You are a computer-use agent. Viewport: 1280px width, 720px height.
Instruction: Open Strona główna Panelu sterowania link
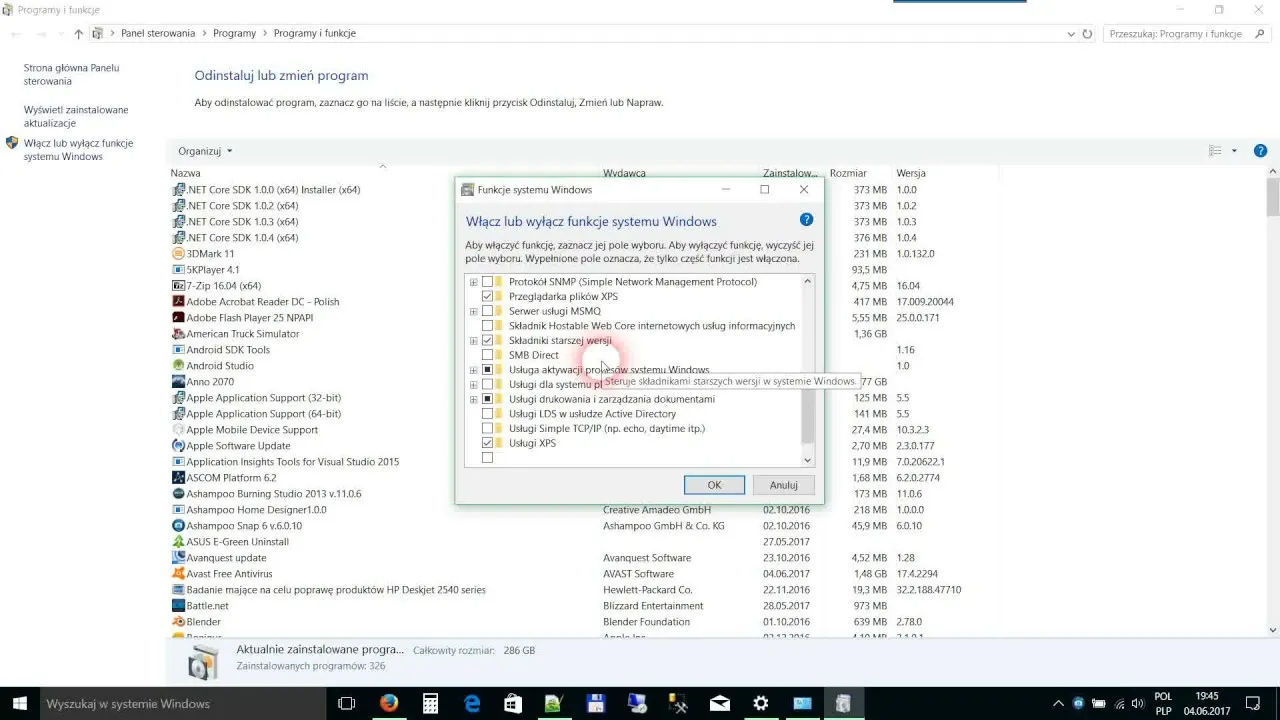[71, 75]
